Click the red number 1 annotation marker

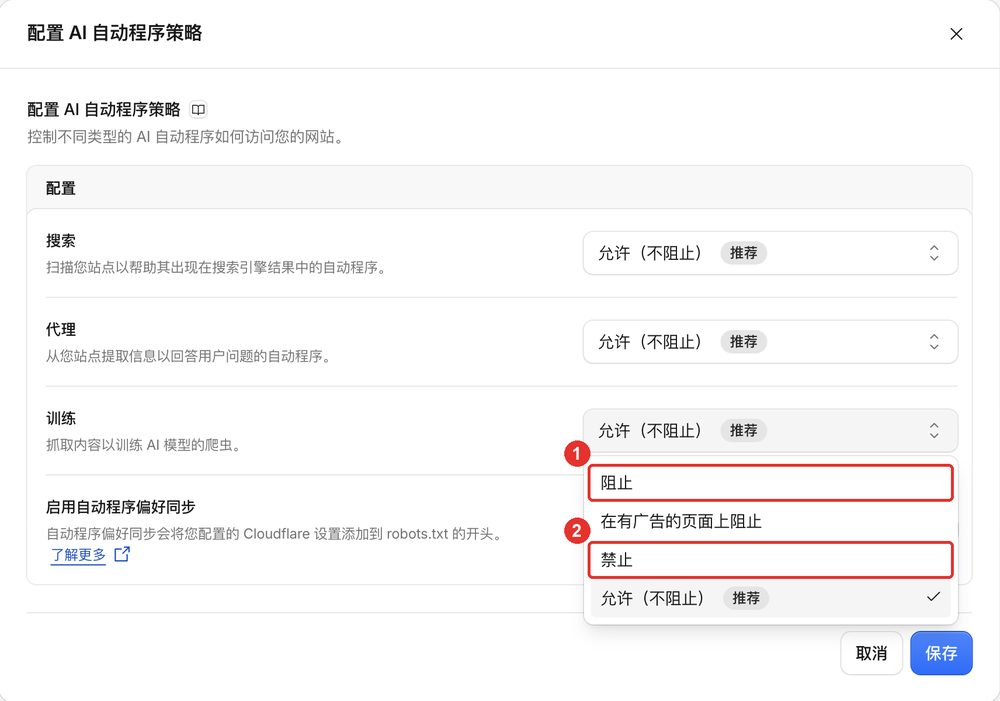(x=577, y=454)
